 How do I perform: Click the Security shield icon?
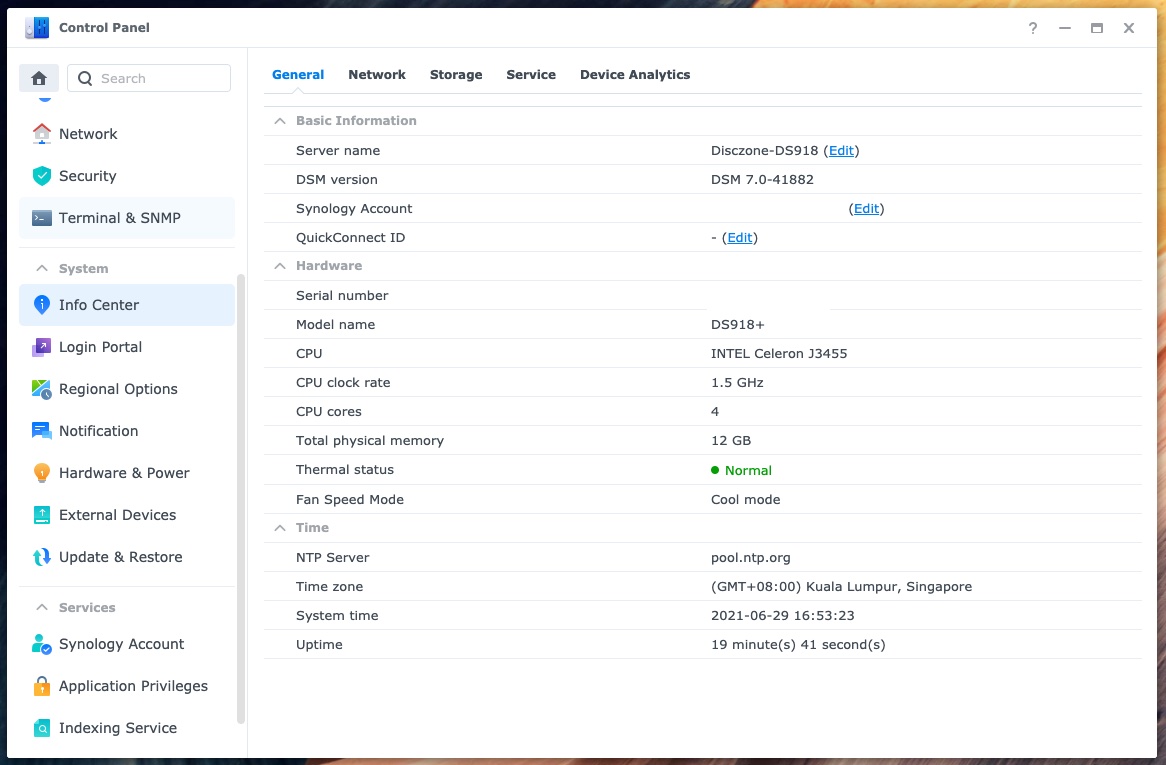click(x=42, y=176)
